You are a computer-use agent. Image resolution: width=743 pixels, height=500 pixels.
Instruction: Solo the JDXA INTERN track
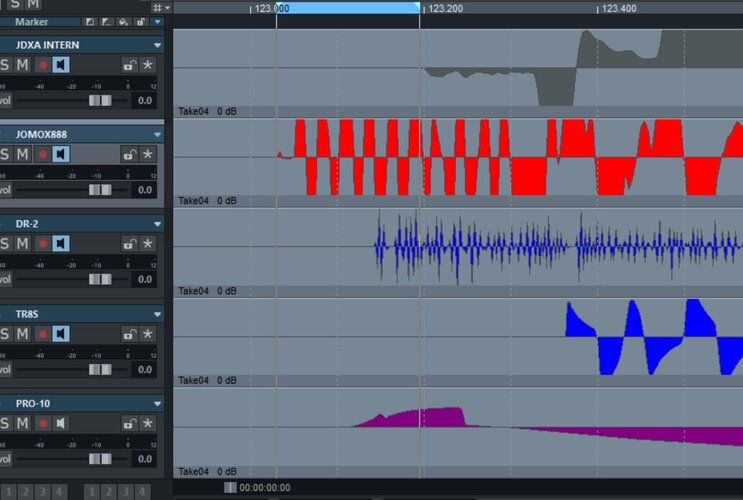pyautogui.click(x=5, y=65)
